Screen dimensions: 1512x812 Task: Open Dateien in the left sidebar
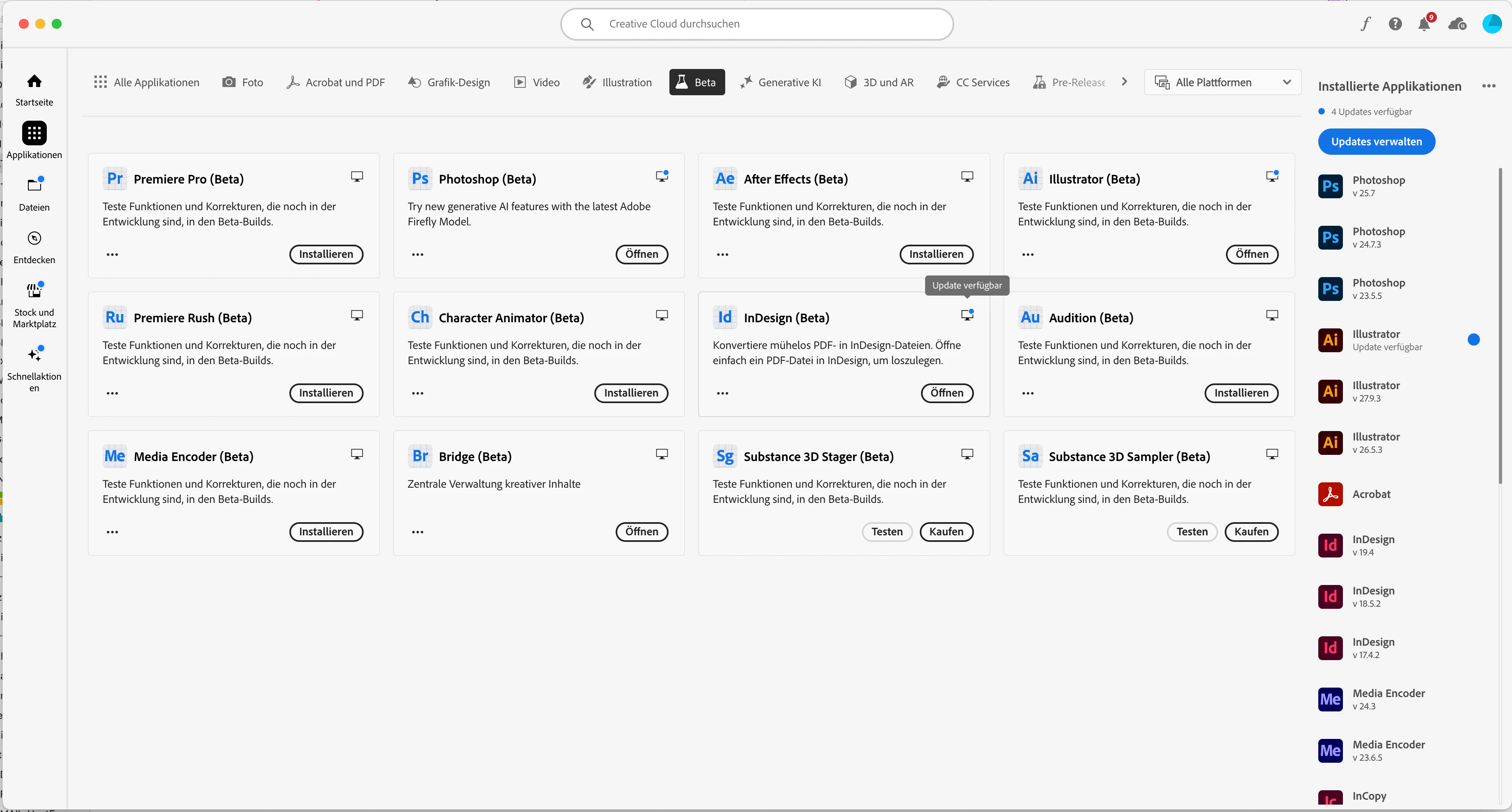34,193
